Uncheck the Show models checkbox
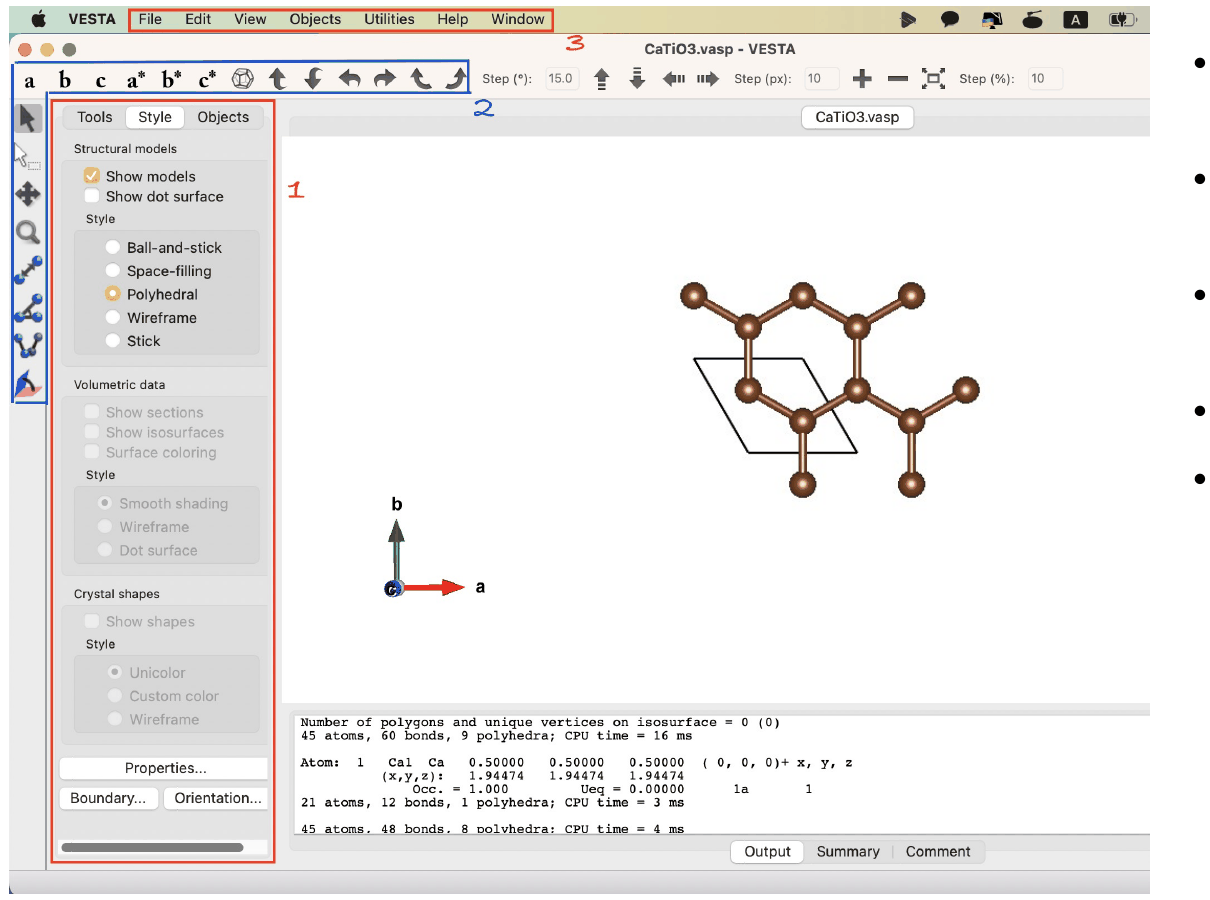 pyautogui.click(x=91, y=176)
